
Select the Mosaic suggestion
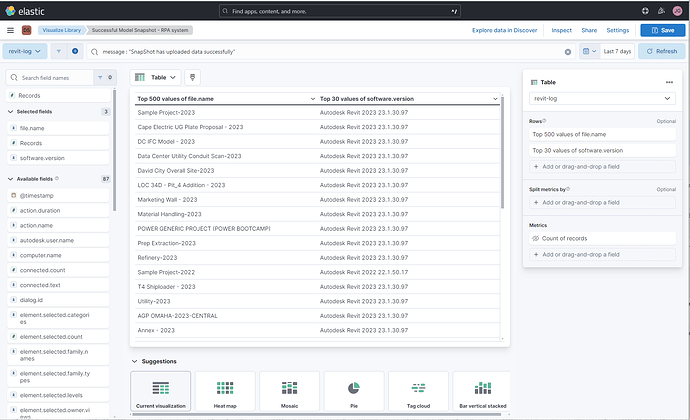click(290, 391)
